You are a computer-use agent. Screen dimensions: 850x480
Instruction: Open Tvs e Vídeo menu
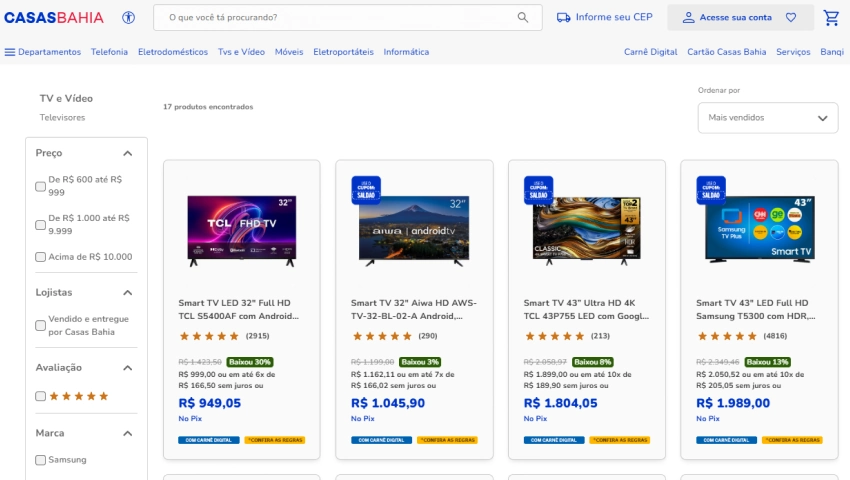[x=241, y=52]
